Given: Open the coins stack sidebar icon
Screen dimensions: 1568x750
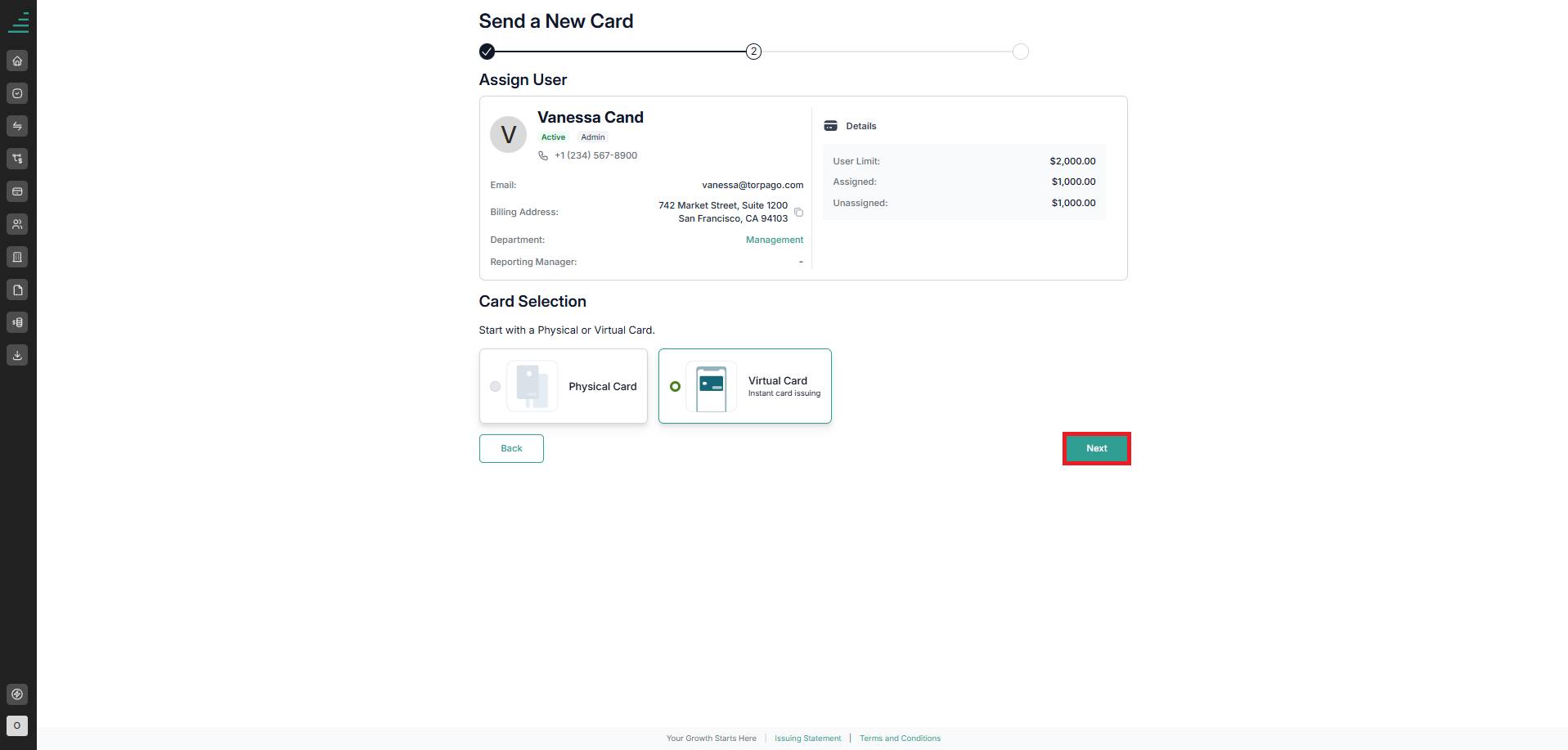Looking at the screenshot, I should coord(17,322).
